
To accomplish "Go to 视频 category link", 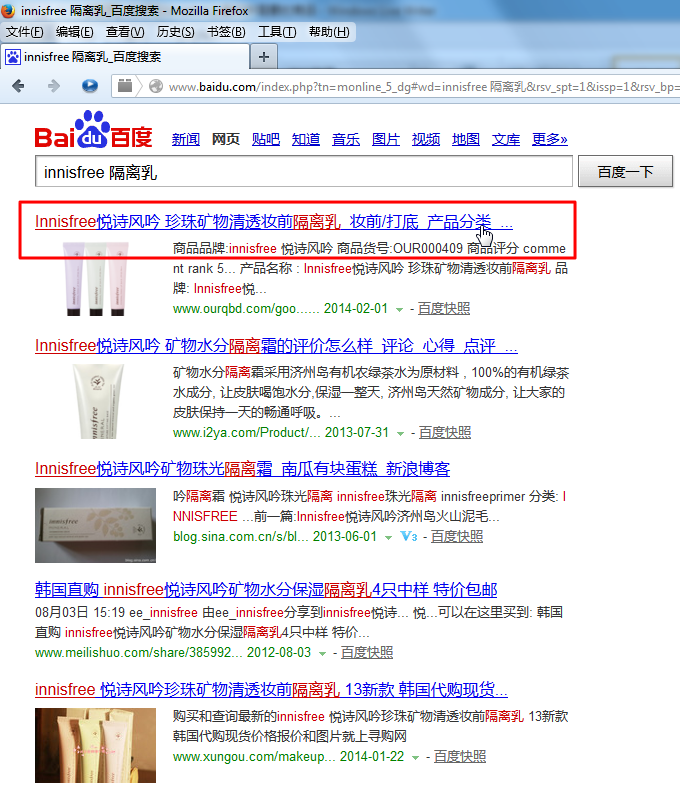I will pyautogui.click(x=426, y=139).
